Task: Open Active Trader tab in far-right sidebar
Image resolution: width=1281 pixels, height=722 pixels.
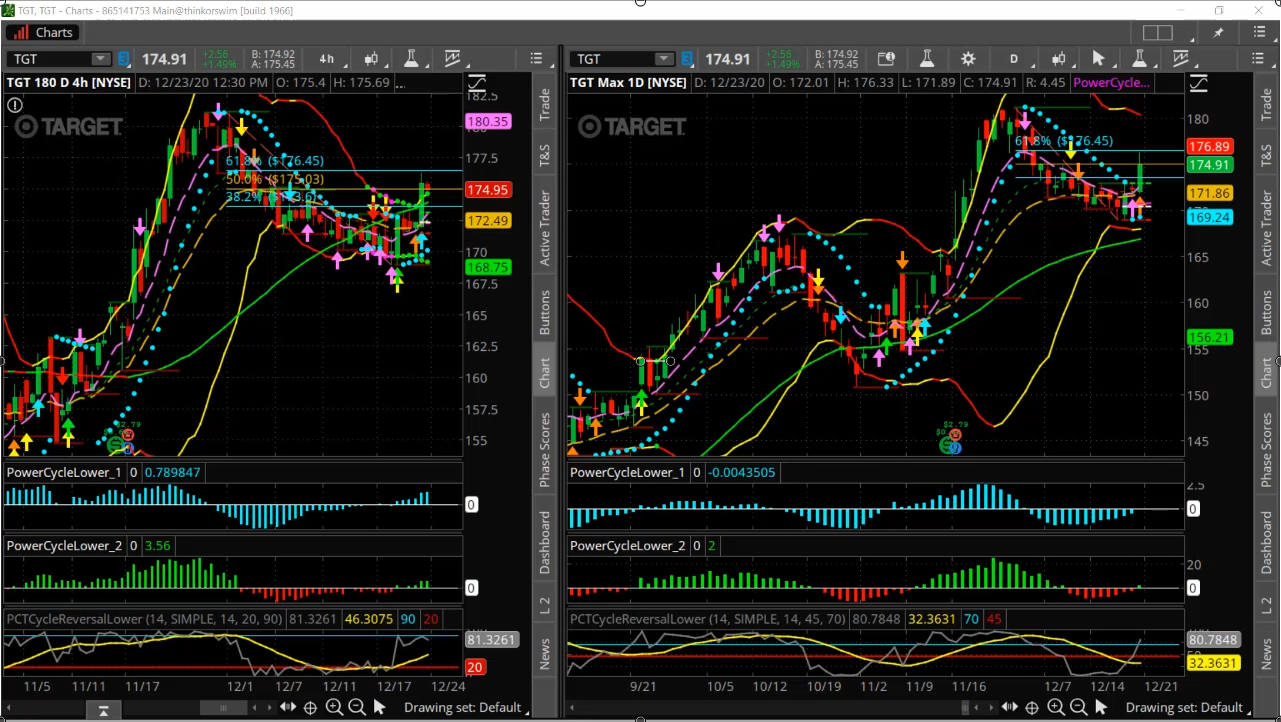Action: [x=1267, y=228]
